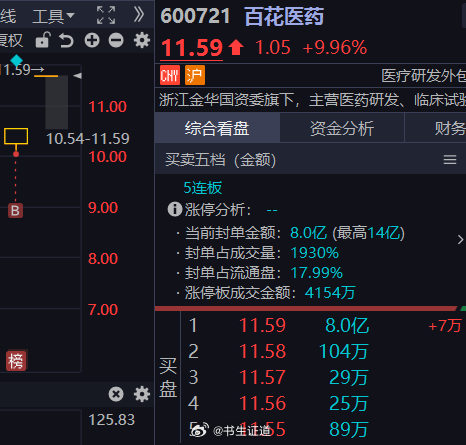
Task: Zoom out the chart with minus icon
Action: pyautogui.click(x=116, y=41)
